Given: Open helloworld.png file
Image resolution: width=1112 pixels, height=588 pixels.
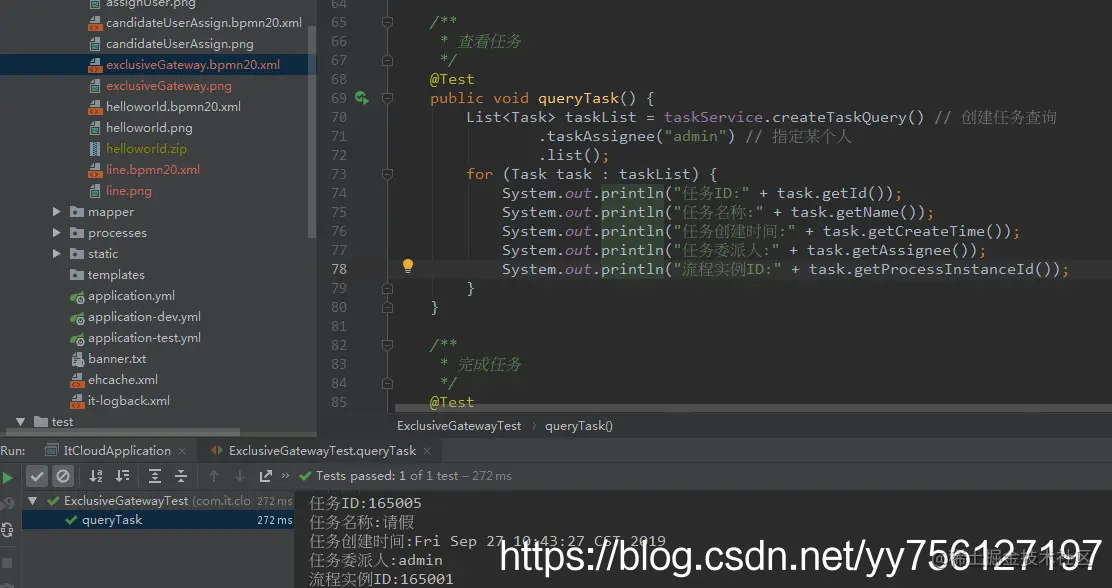Looking at the screenshot, I should [x=140, y=128].
